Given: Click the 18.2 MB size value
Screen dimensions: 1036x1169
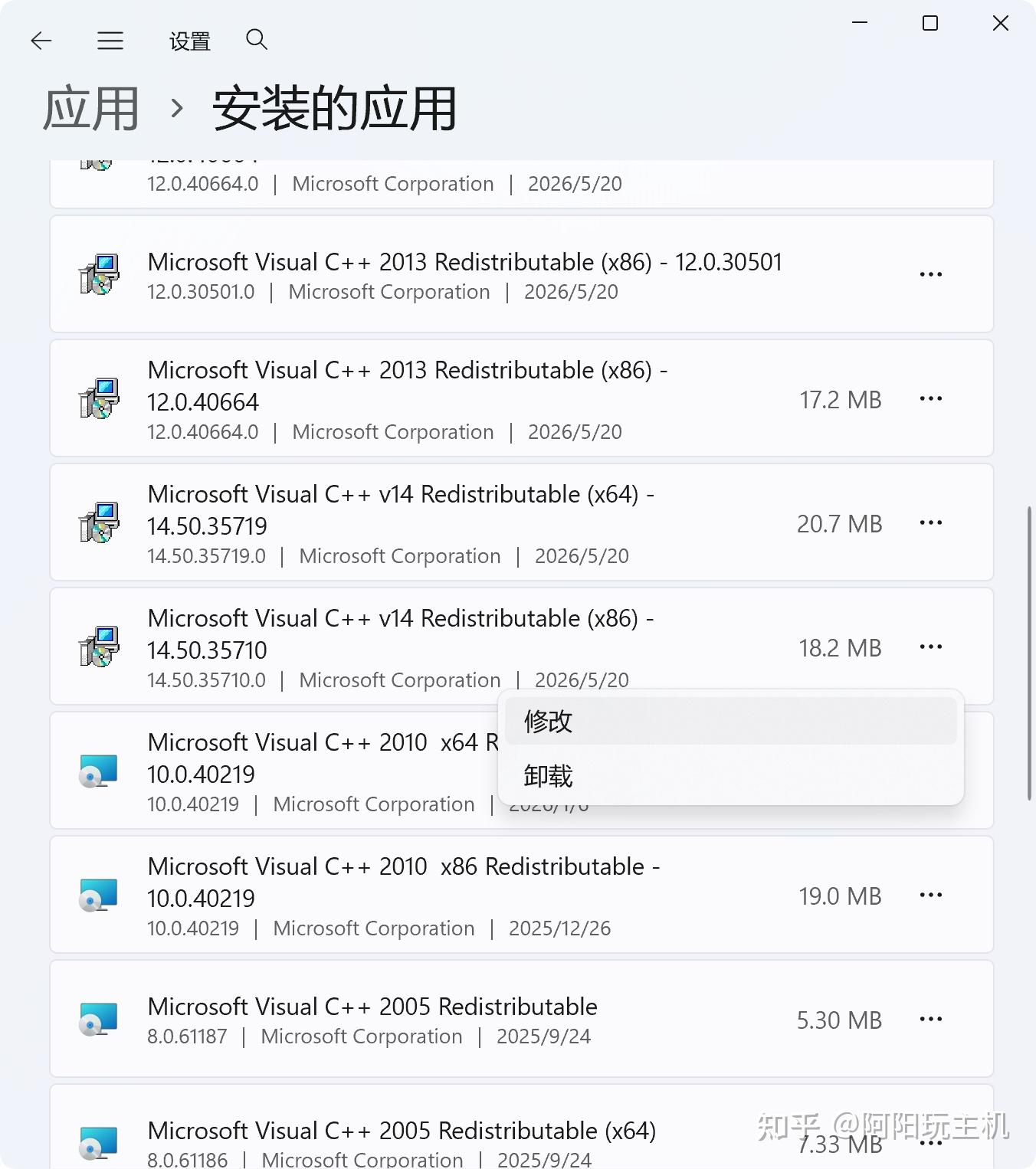Looking at the screenshot, I should tap(841, 648).
